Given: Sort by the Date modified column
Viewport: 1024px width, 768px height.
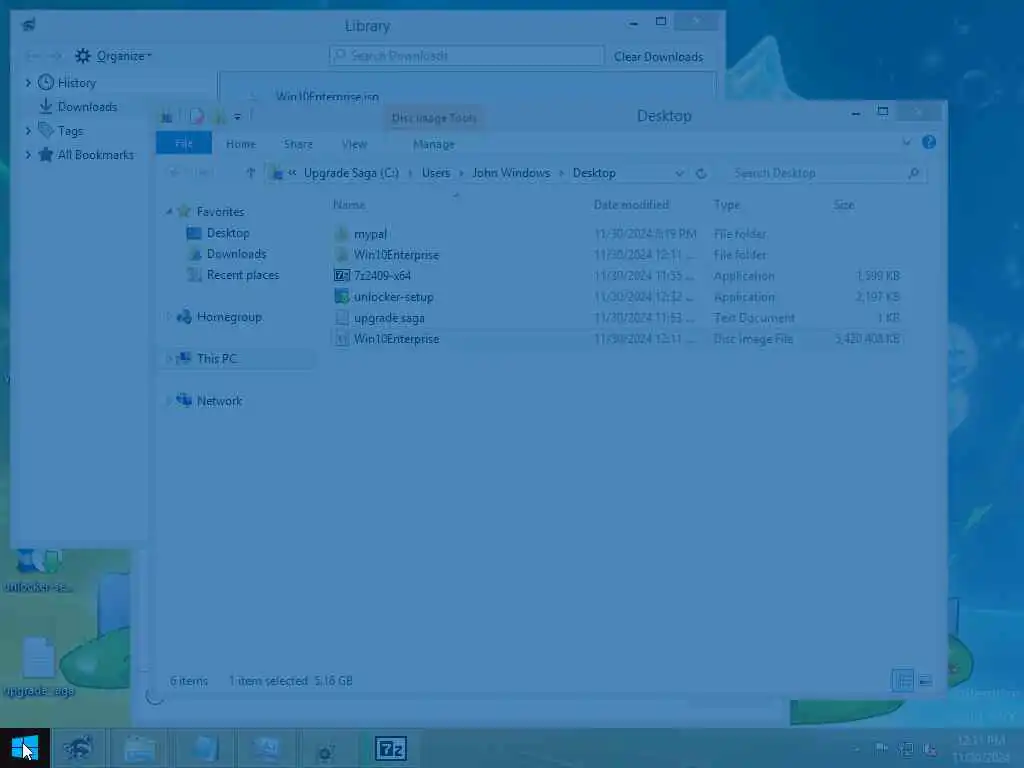Looking at the screenshot, I should coord(631,204).
